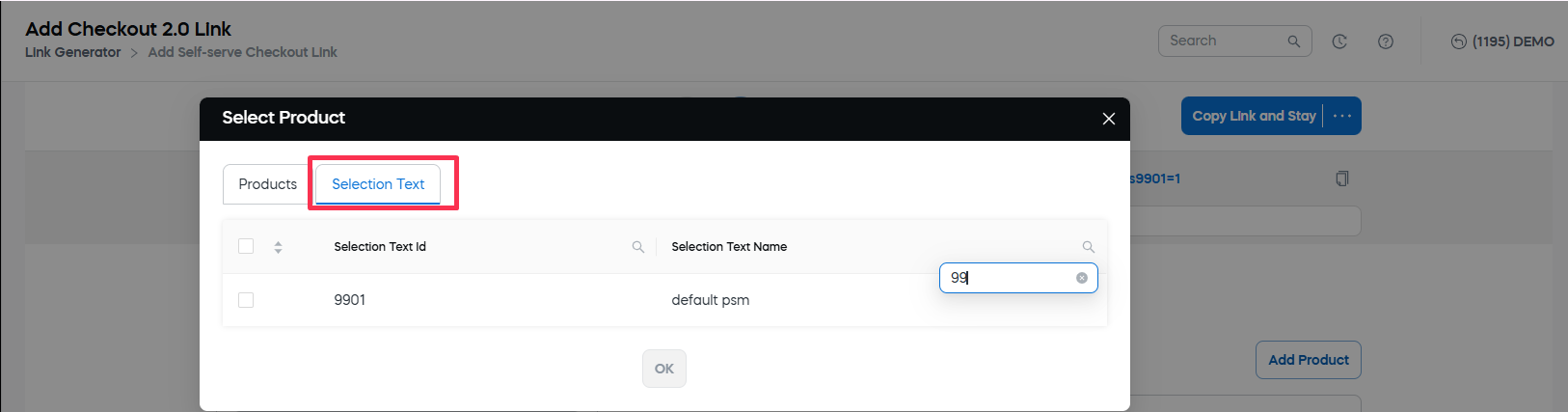The height and width of the screenshot is (412, 1568).
Task: Toggle the select-all header checkbox
Action: (246, 246)
